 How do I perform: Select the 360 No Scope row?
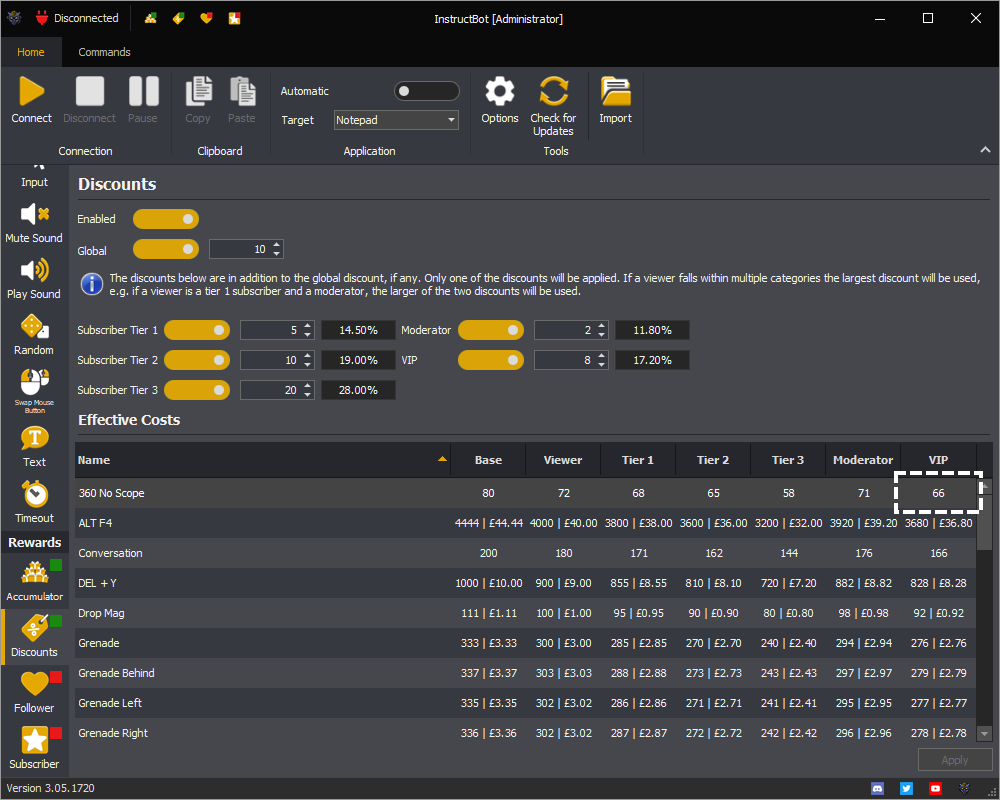(526, 493)
